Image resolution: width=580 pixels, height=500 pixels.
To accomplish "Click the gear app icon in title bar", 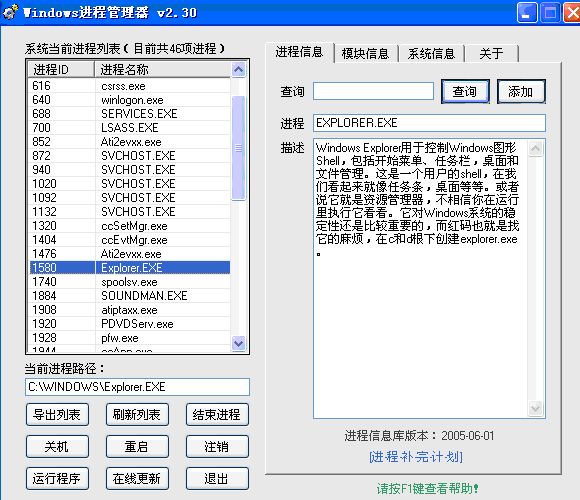I will (x=10, y=12).
